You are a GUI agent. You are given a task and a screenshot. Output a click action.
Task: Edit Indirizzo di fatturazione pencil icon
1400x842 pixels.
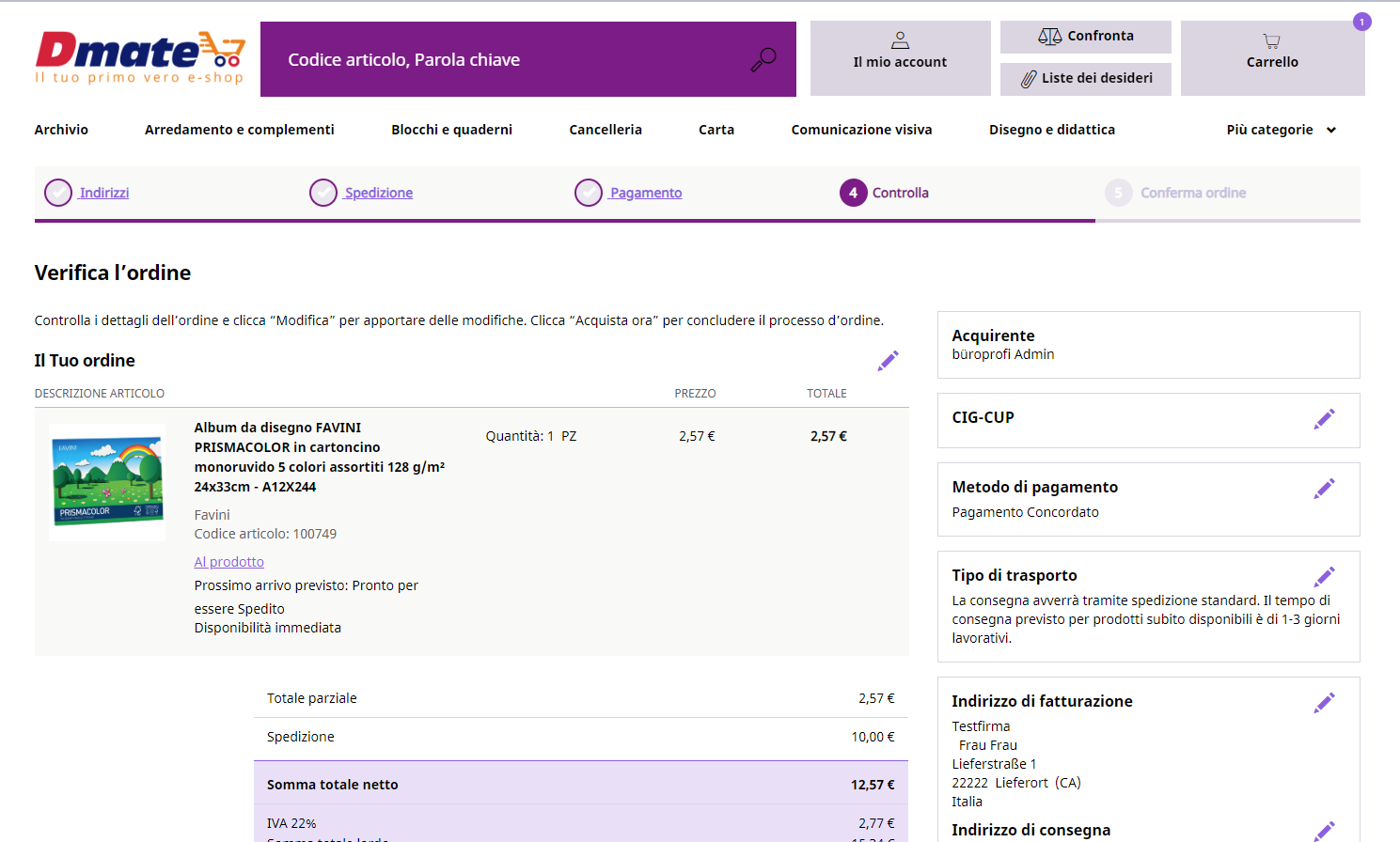(x=1325, y=703)
